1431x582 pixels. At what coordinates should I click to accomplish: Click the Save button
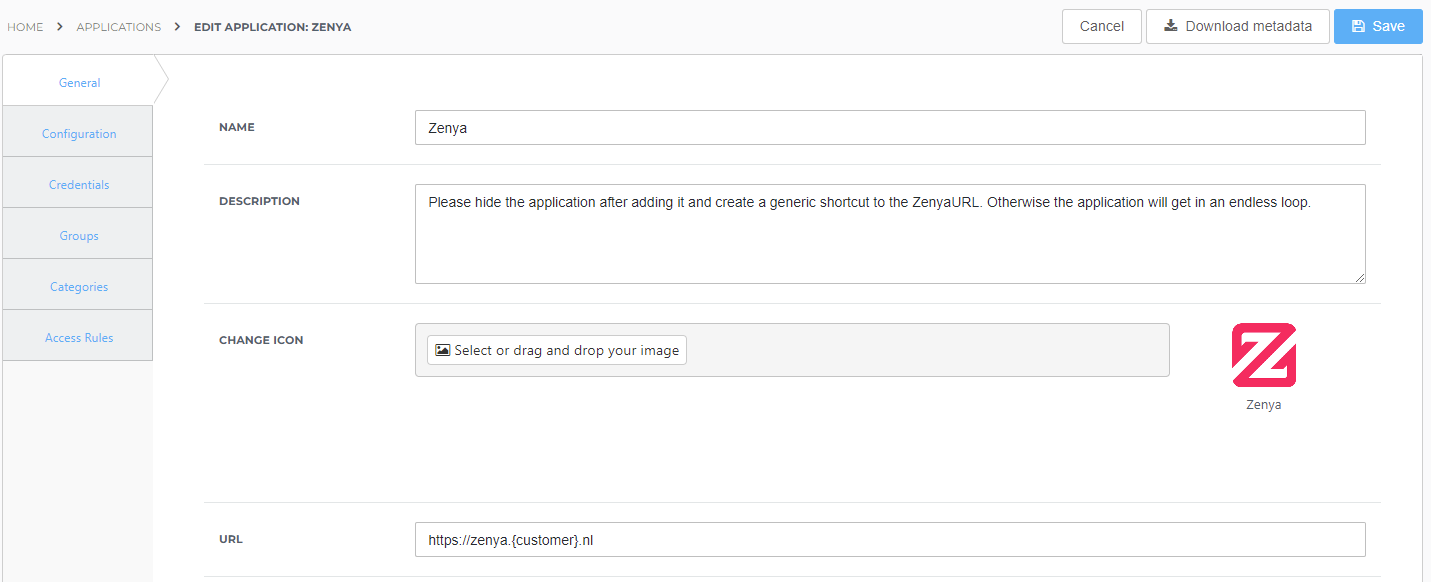pyautogui.click(x=1378, y=26)
